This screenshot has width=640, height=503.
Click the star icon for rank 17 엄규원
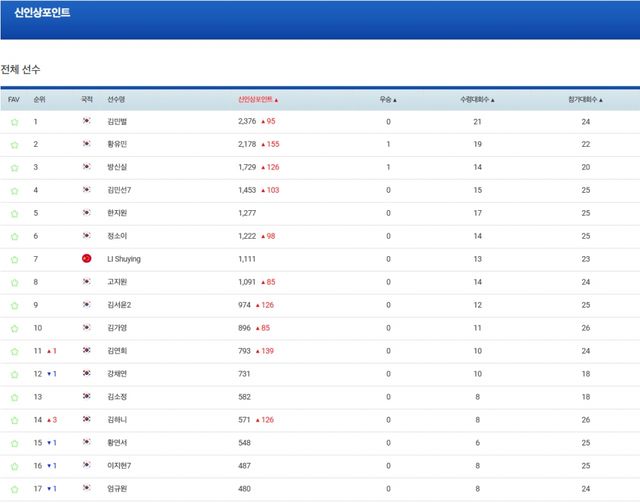pyautogui.click(x=14, y=489)
